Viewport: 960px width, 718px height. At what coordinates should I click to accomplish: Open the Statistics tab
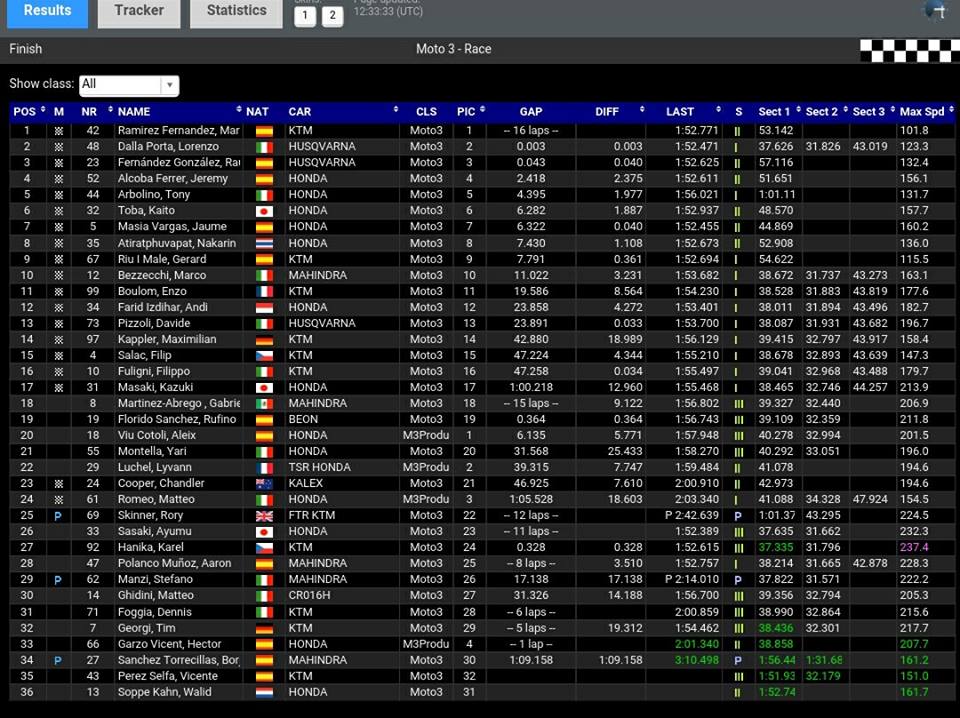point(236,11)
